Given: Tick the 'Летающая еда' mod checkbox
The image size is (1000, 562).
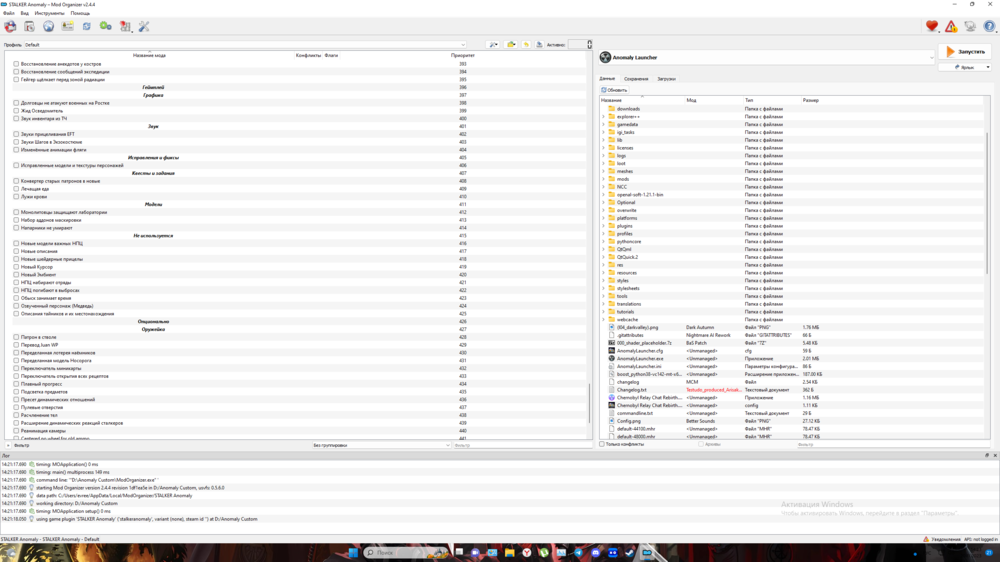Looking at the screenshot, I should point(16,189).
